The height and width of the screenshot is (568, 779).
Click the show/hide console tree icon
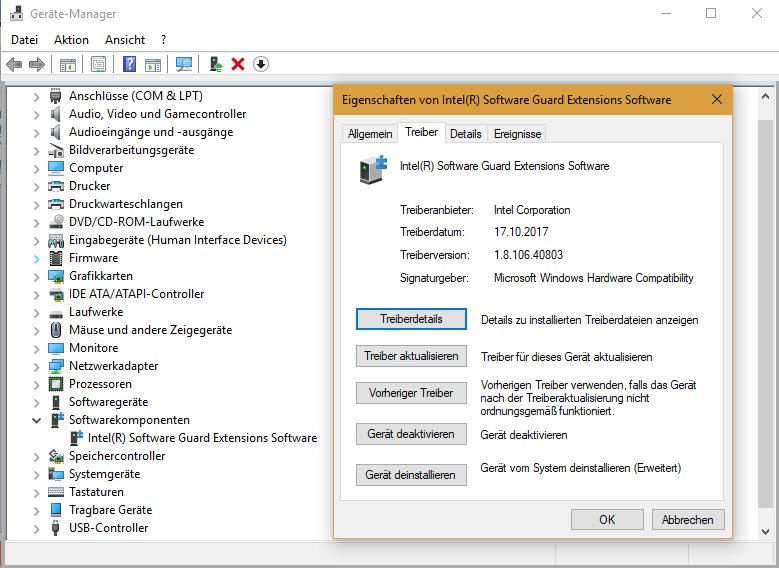[x=68, y=65]
